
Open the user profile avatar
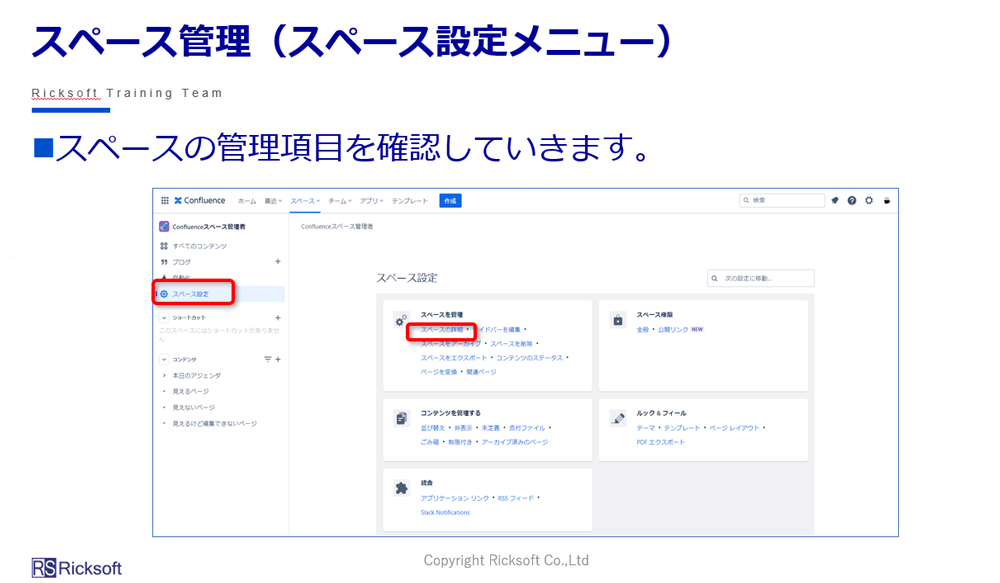pos(886,200)
